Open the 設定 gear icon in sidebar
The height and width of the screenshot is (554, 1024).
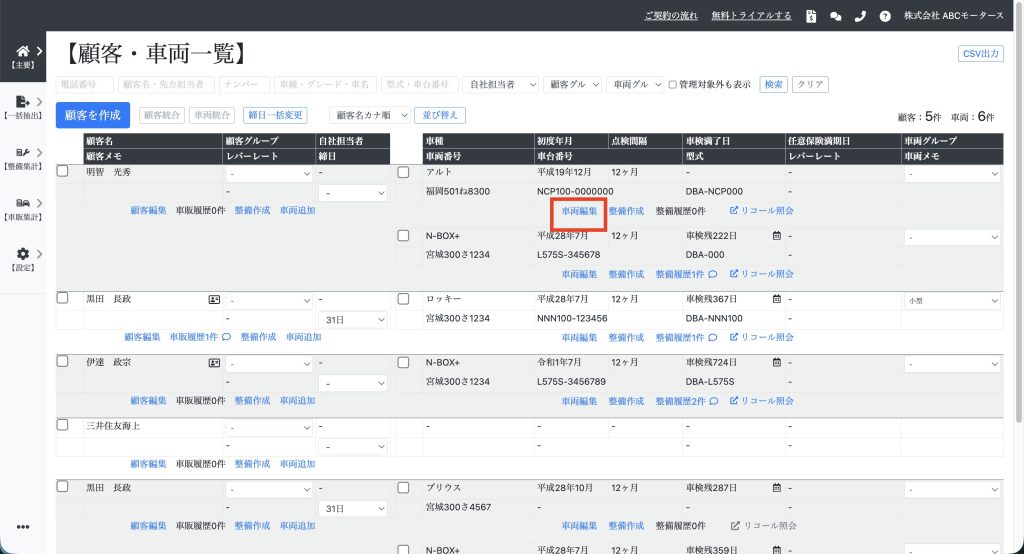[23, 255]
